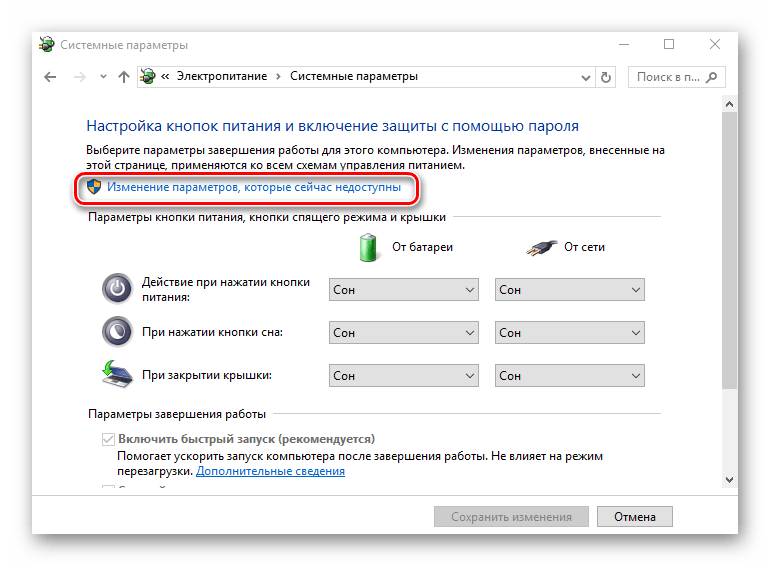Open Электропитание breadcrumb
Screen dimensions: 770x566
coord(222,76)
